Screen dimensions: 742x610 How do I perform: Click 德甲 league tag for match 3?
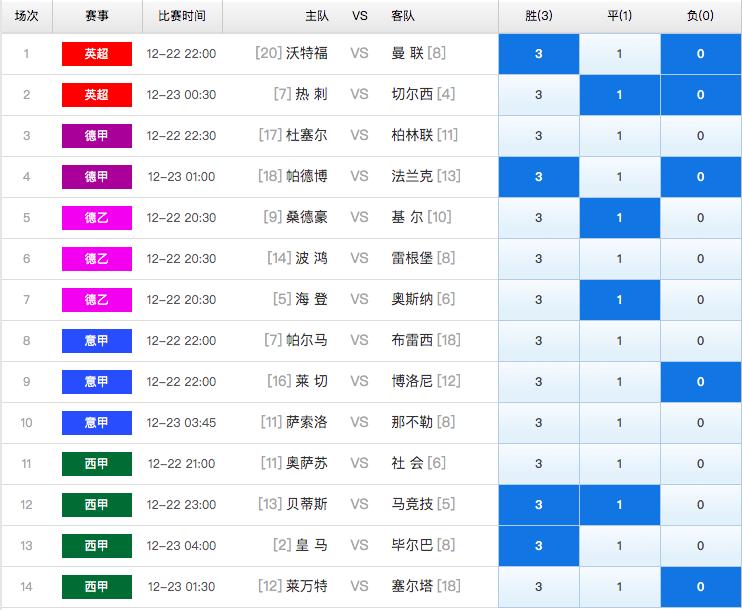pyautogui.click(x=97, y=136)
